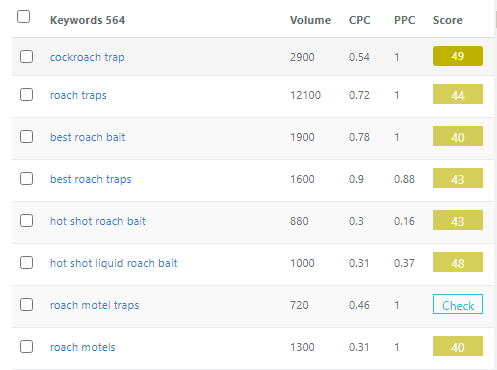Select CPC value 0.9
The image size is (497, 370).
pyautogui.click(x=356, y=179)
